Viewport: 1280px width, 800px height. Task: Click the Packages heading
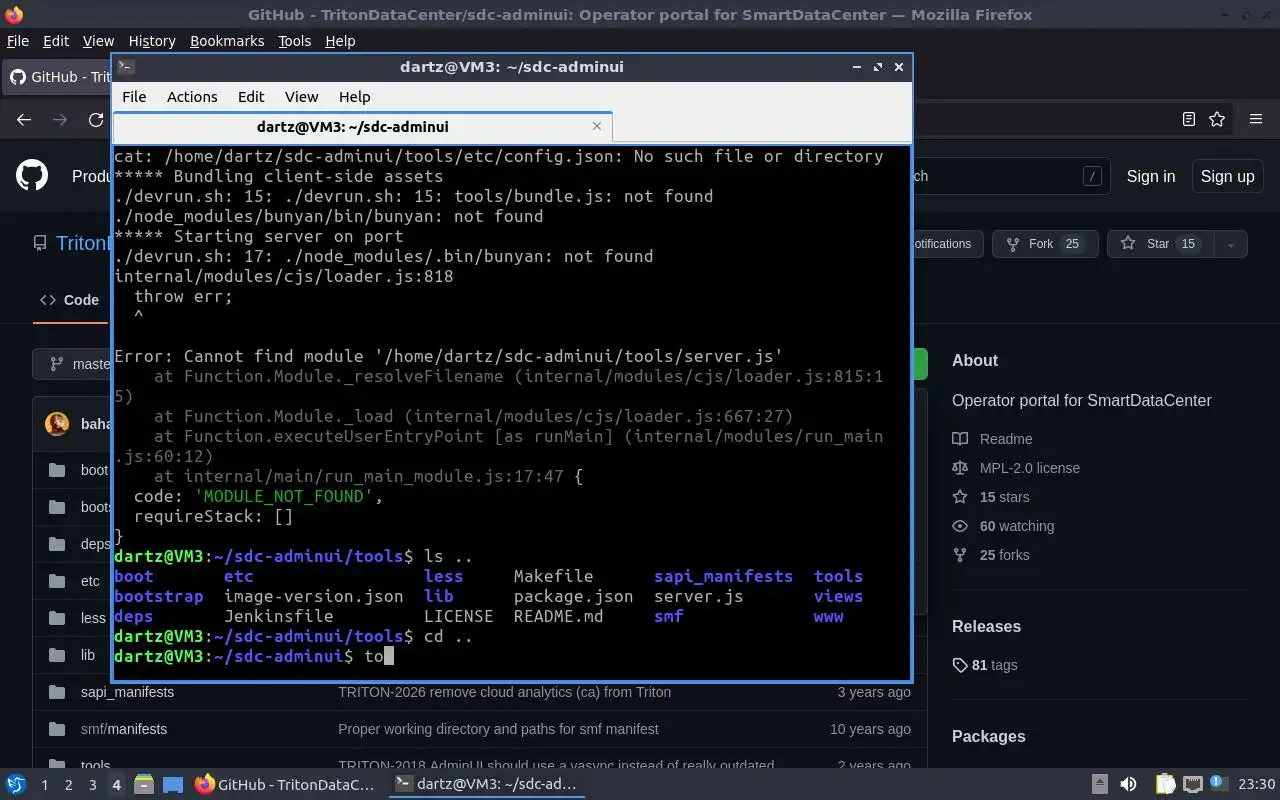[988, 737]
